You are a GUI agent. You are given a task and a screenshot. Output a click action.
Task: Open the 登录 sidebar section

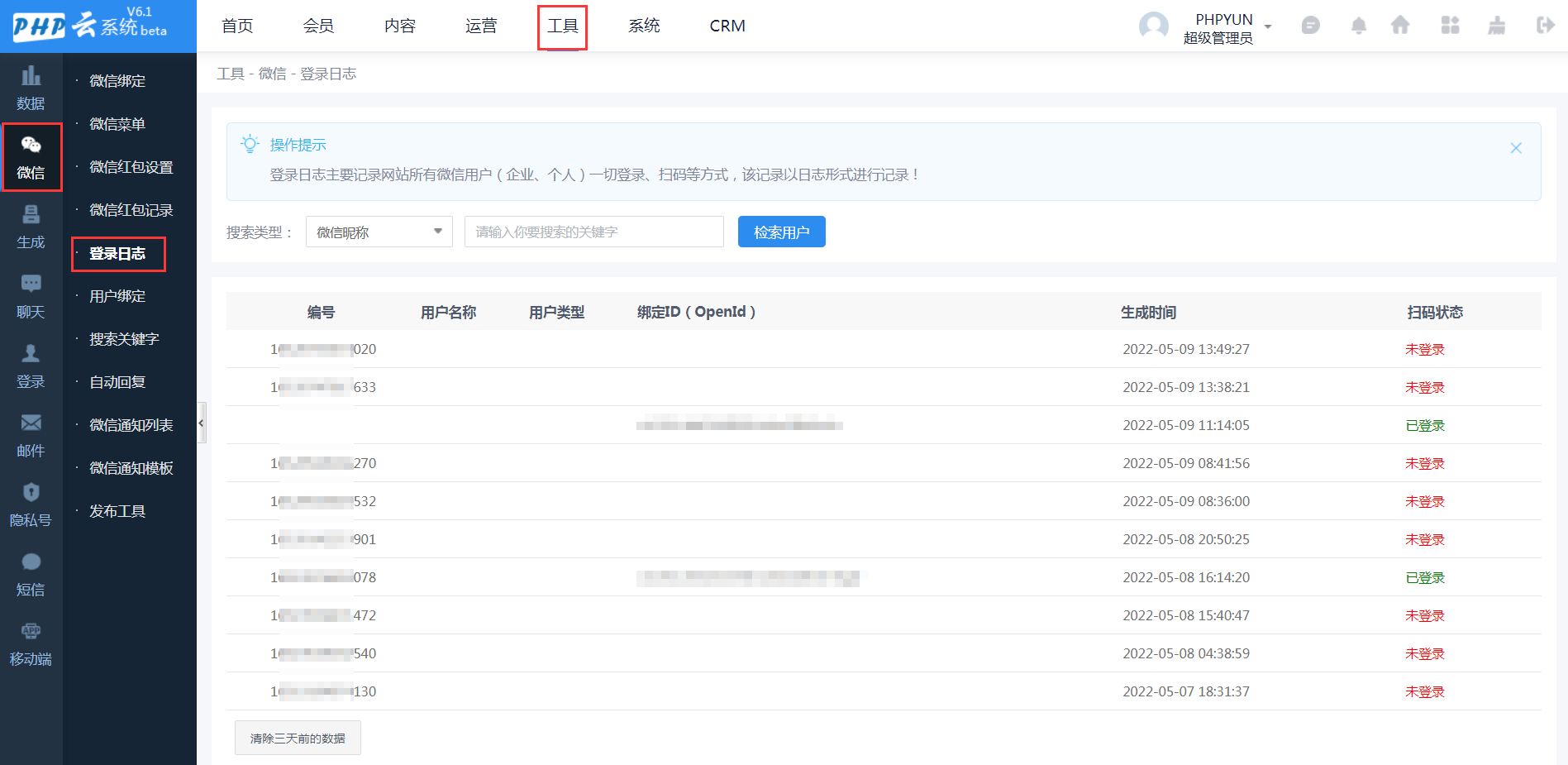pyautogui.click(x=31, y=366)
